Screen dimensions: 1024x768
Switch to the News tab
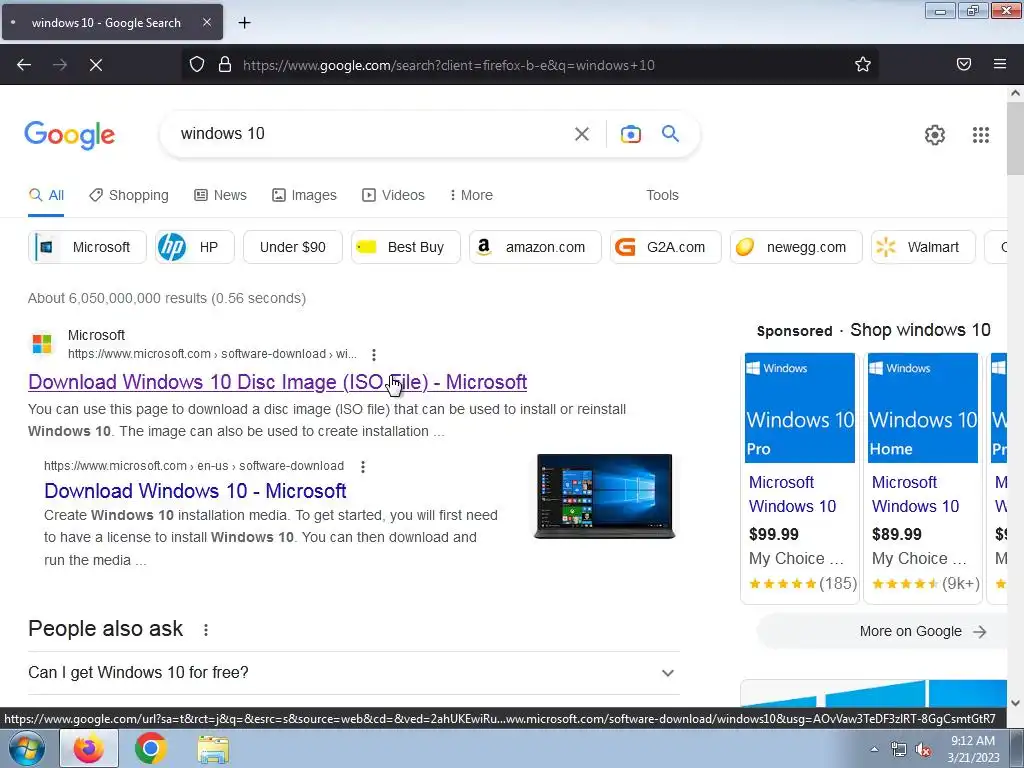[220, 195]
